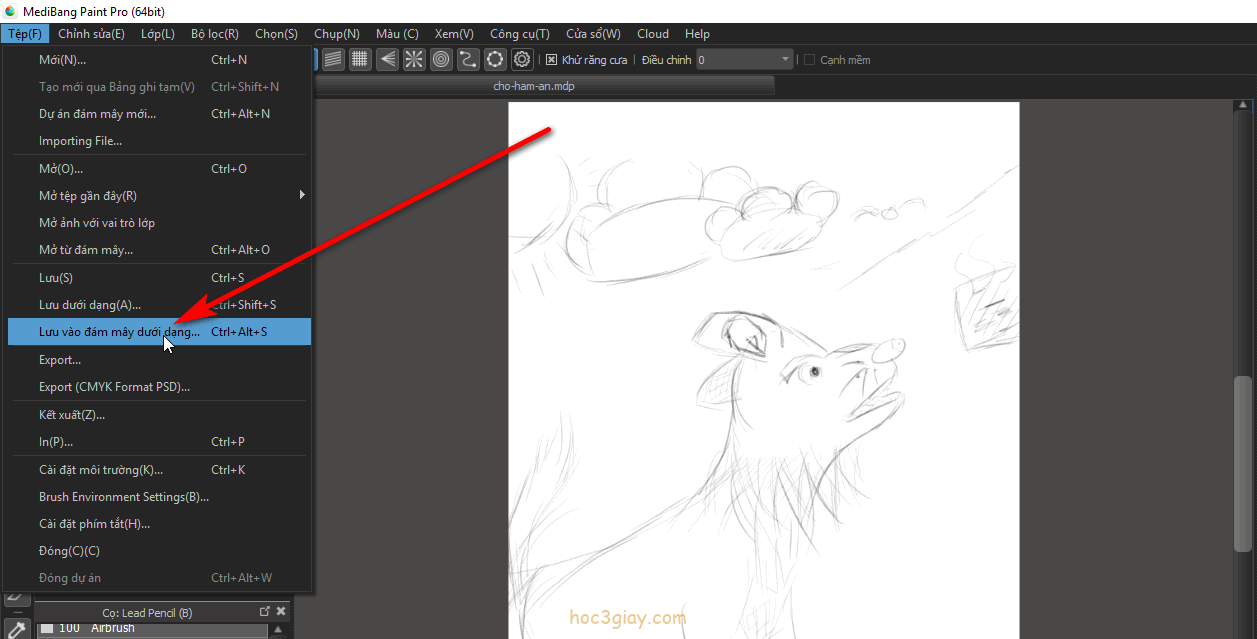The image size is (1257, 639).
Task: Select the curve snap icon
Action: [468, 60]
